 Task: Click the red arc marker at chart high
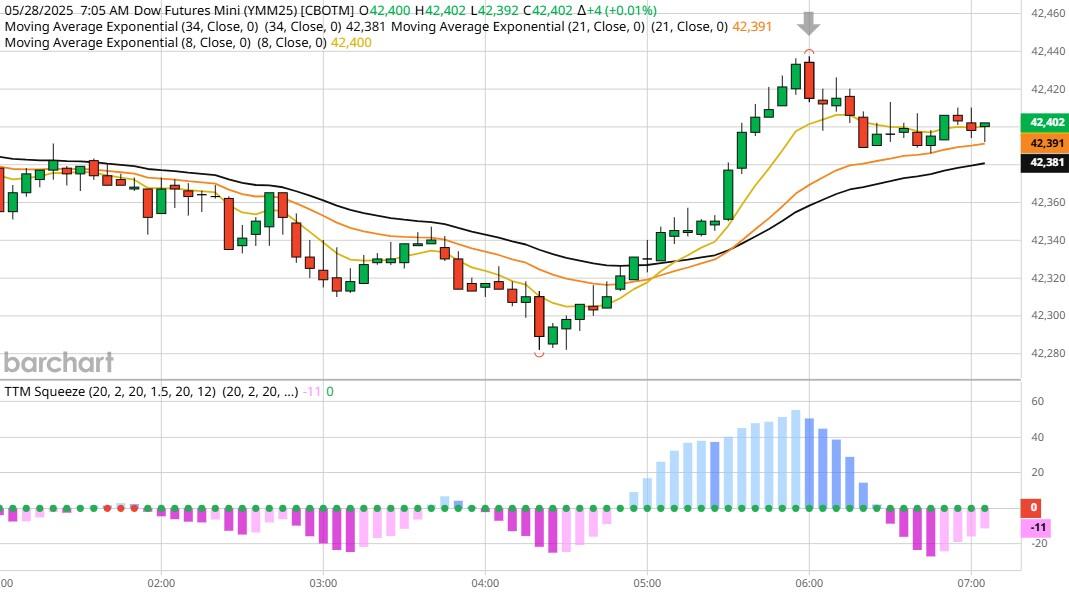[809, 51]
